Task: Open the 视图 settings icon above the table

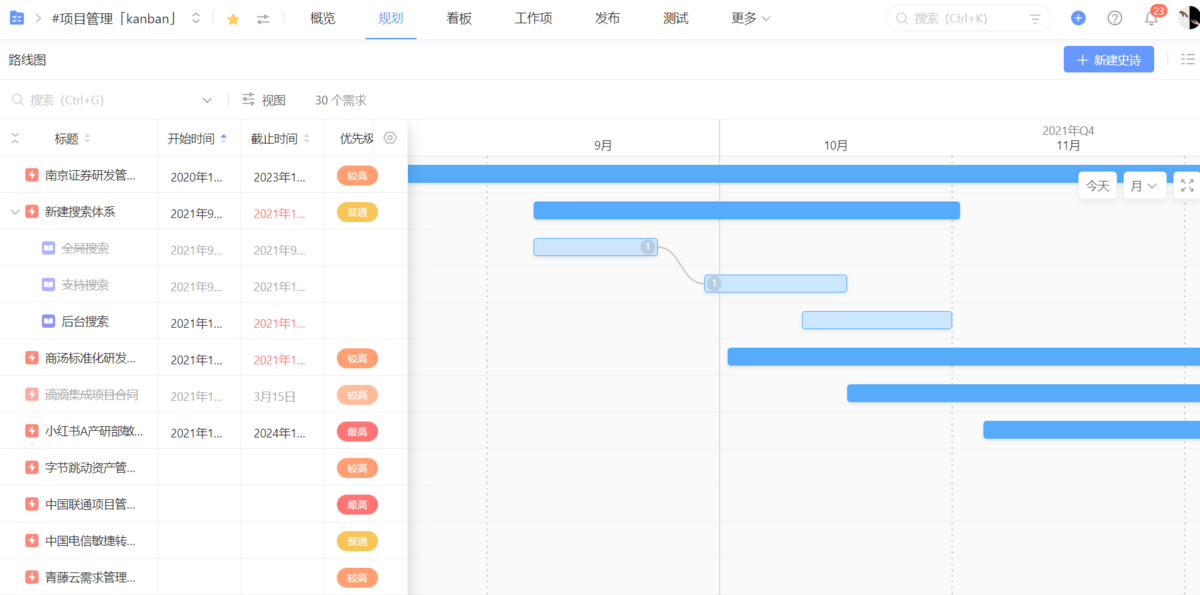Action: pyautogui.click(x=249, y=99)
